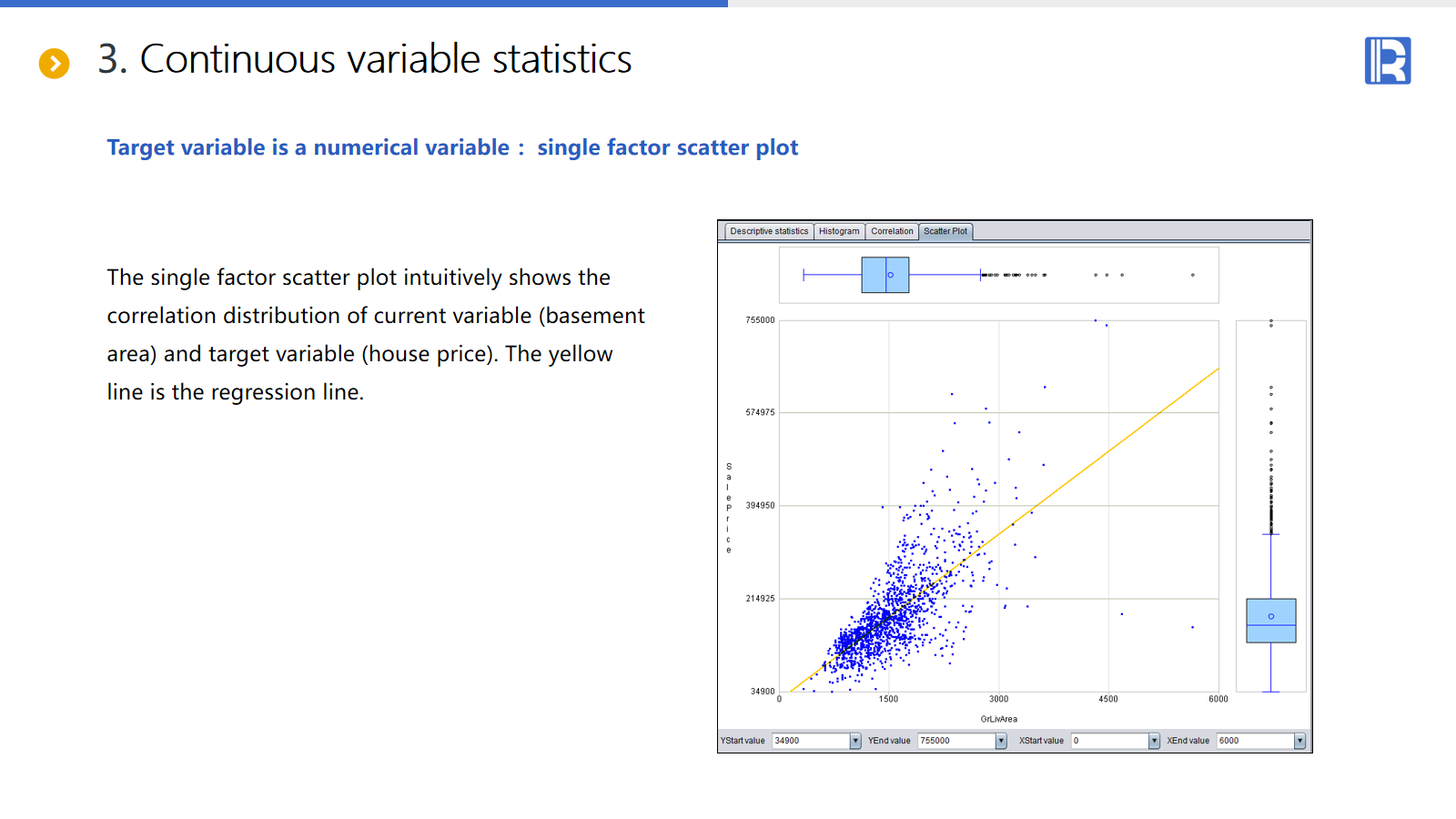The height and width of the screenshot is (819, 1456).
Task: Switch to the Histogram tab
Action: coord(839,231)
